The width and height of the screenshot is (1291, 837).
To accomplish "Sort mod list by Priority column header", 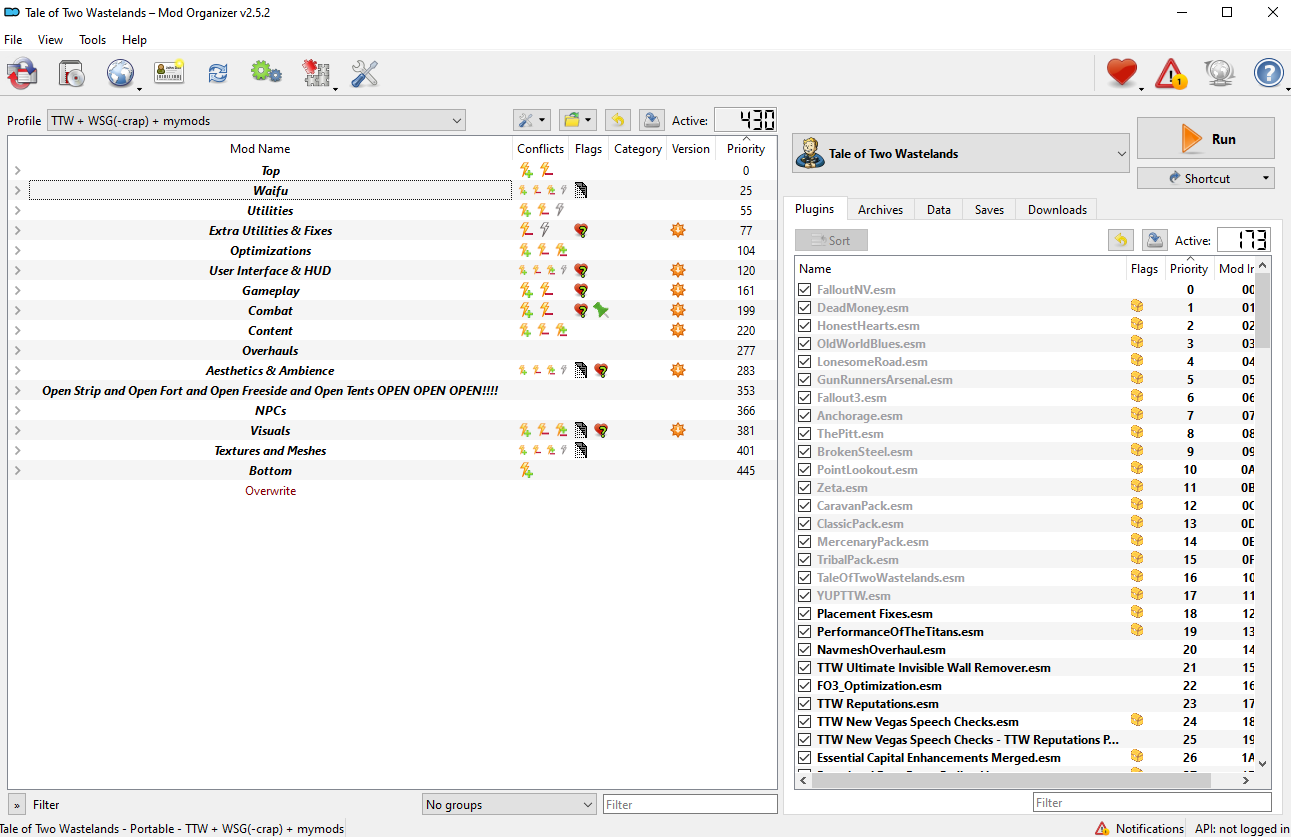I will tap(746, 148).
